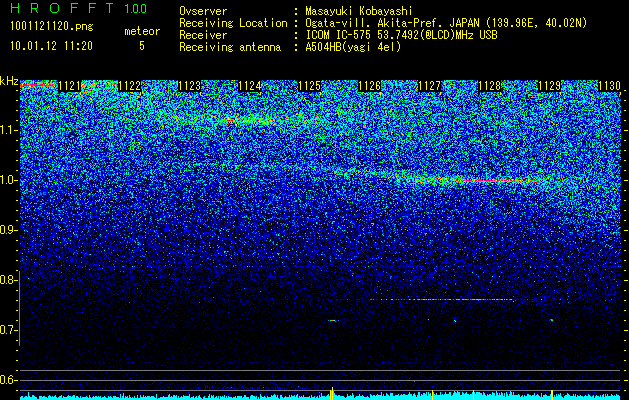
Task: Click the 1.0 frequency axis label
Action: pos(9,180)
